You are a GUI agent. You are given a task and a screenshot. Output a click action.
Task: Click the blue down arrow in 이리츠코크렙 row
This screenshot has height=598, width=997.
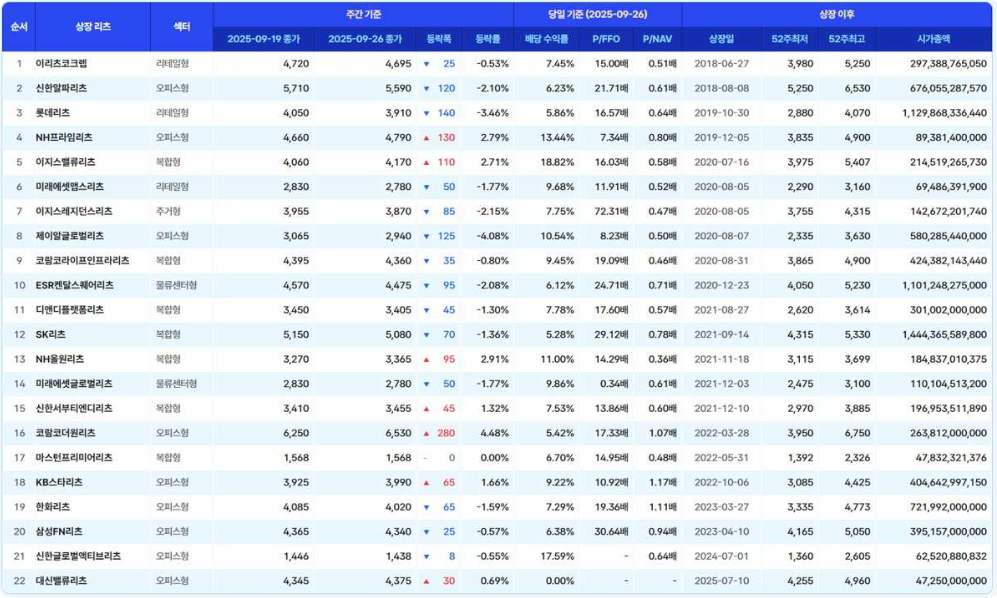click(427, 64)
